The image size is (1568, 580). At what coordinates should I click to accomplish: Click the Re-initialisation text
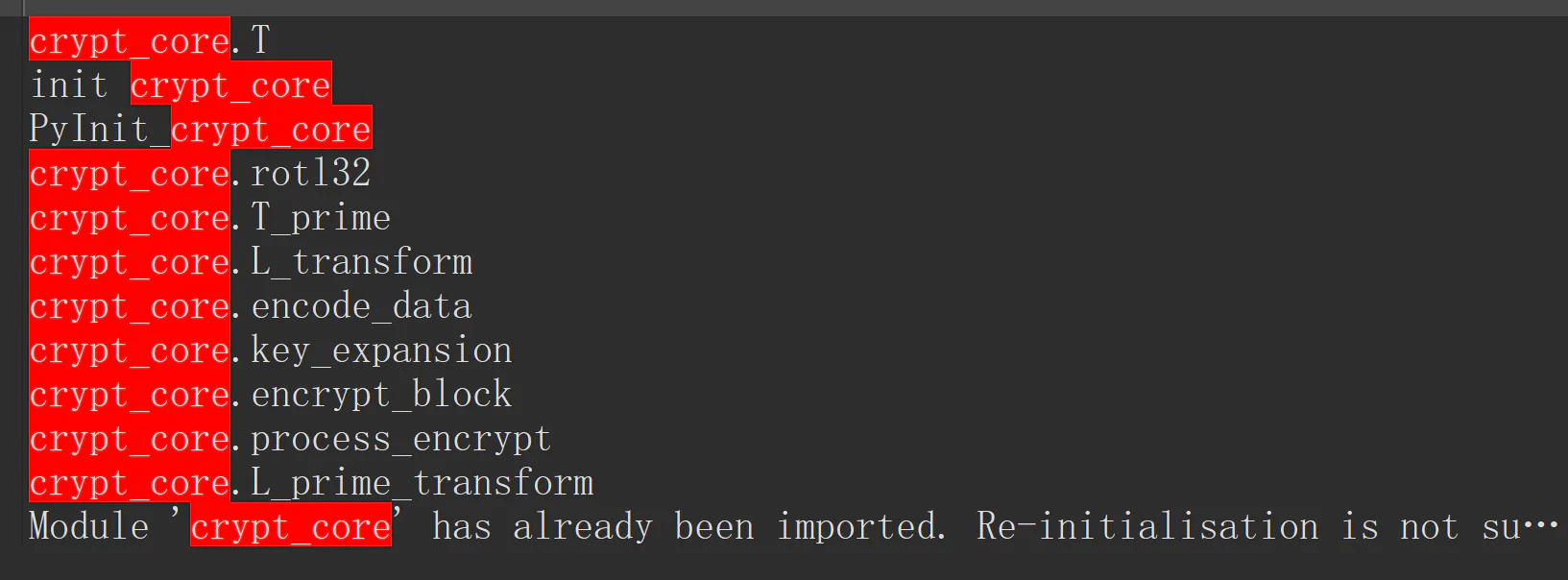point(1148,526)
